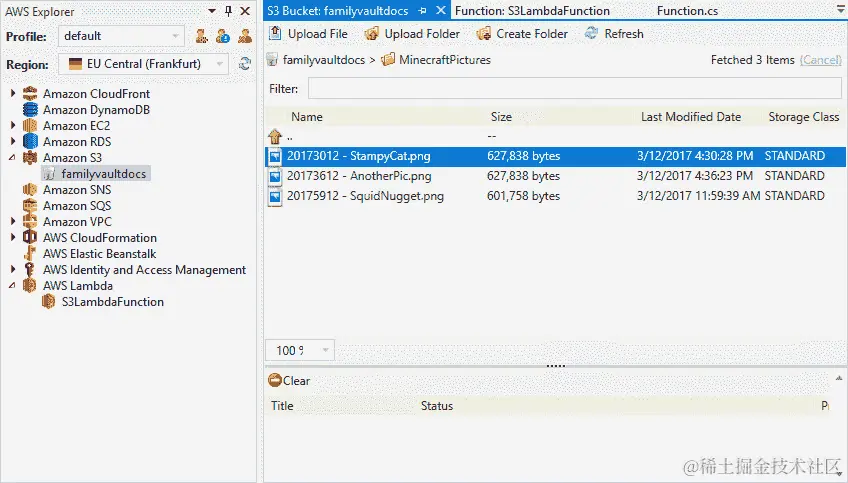This screenshot has height=483, width=848.
Task: Refresh the AWS Explorer region view icon
Action: pyautogui.click(x=244, y=64)
